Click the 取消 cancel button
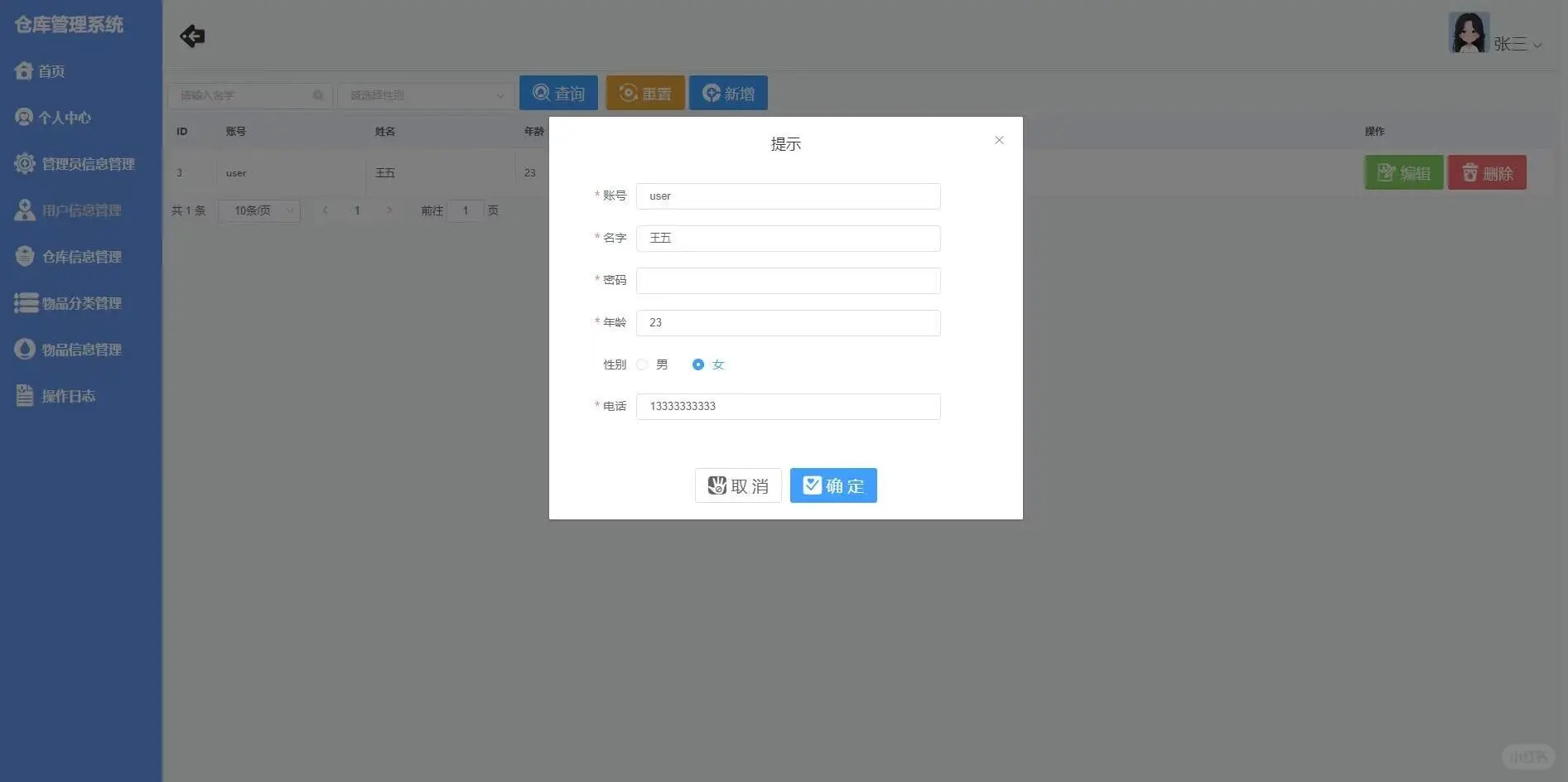Screen dimensions: 1568x782 737,485
